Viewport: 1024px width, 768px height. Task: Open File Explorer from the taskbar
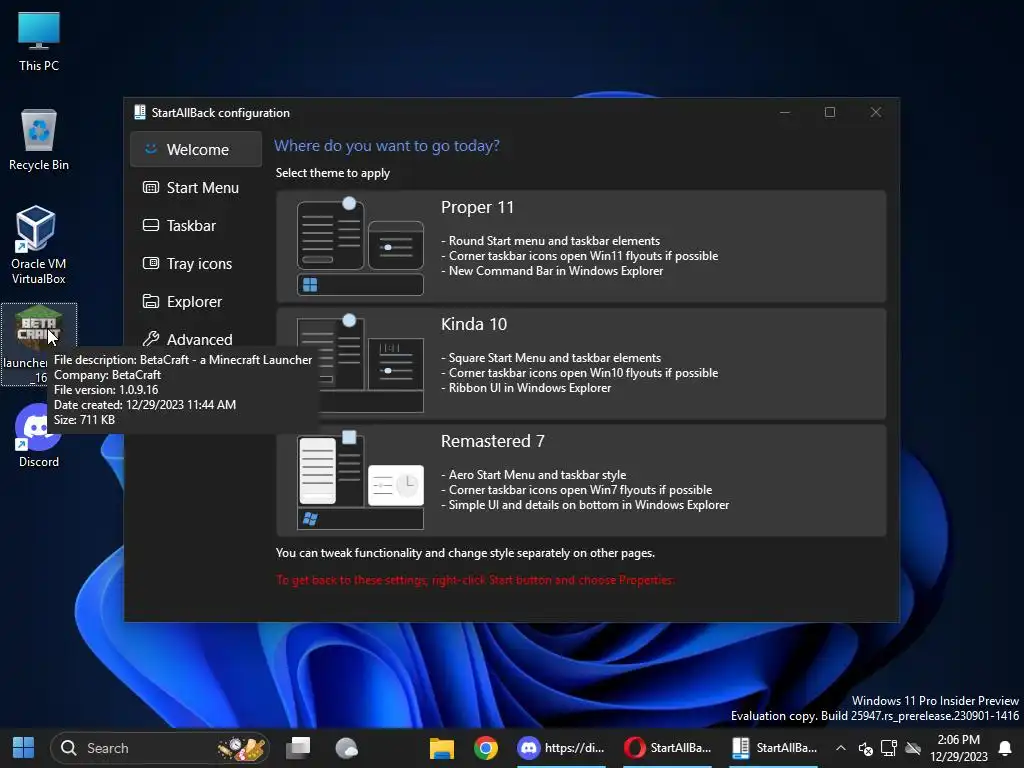(x=441, y=748)
